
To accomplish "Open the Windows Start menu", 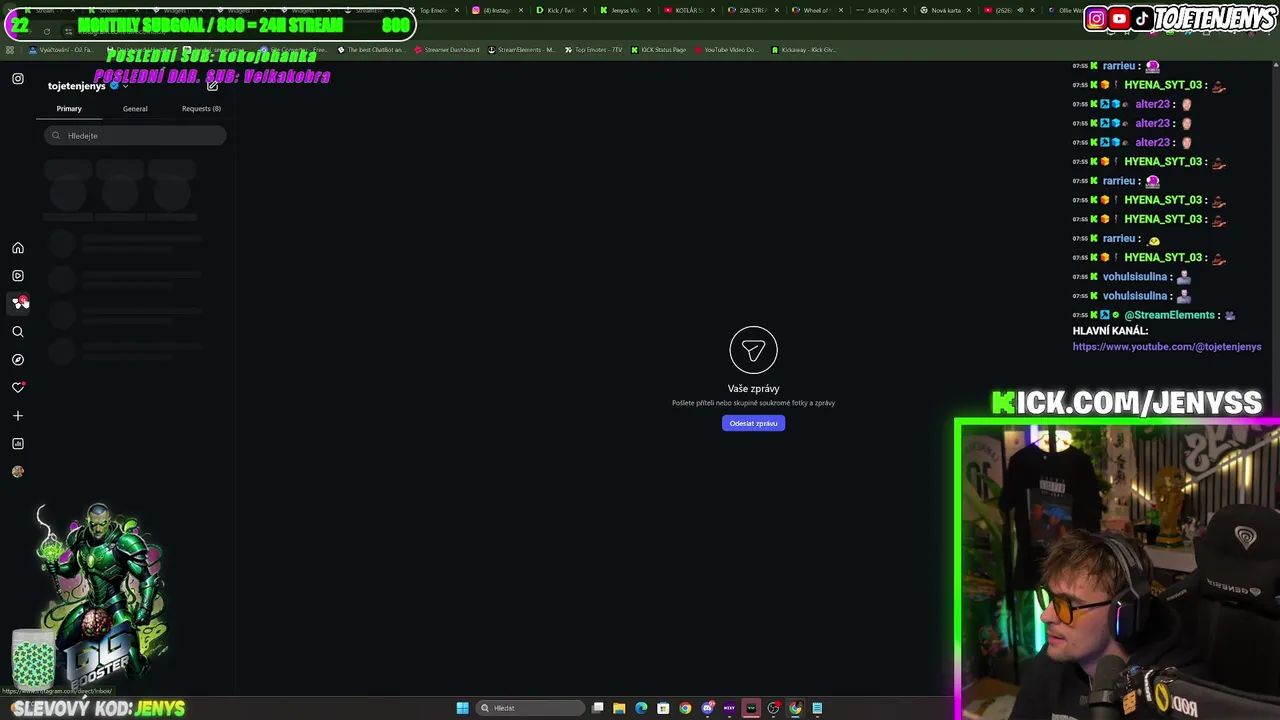I will point(462,708).
